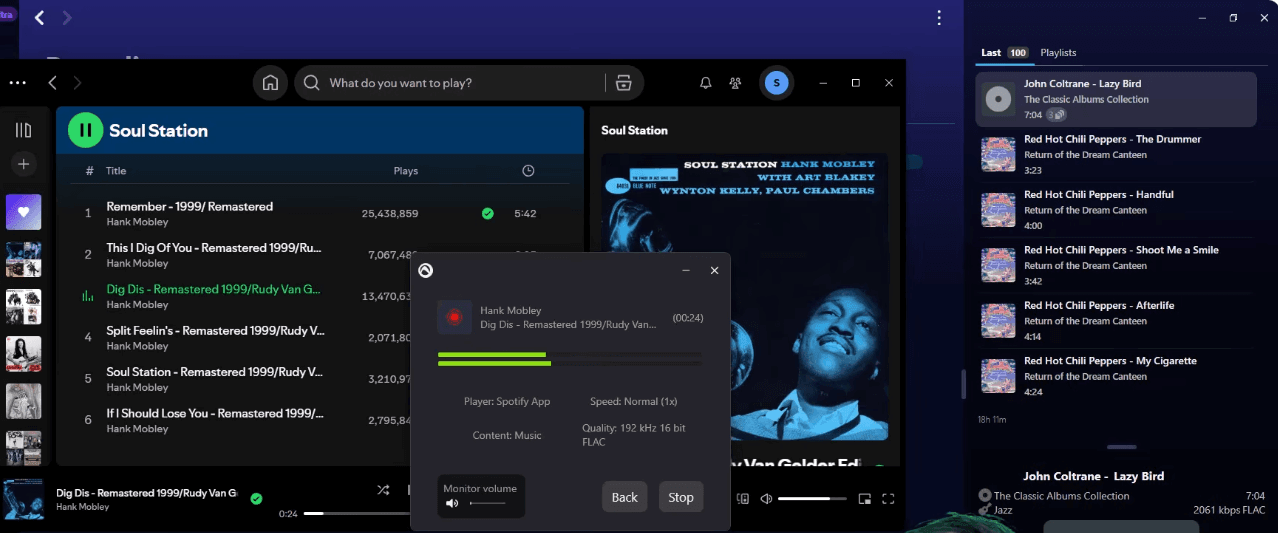Viewport: 1278px width, 533px height.
Task: Click album art beside The Drummer
Action: (x=998, y=155)
